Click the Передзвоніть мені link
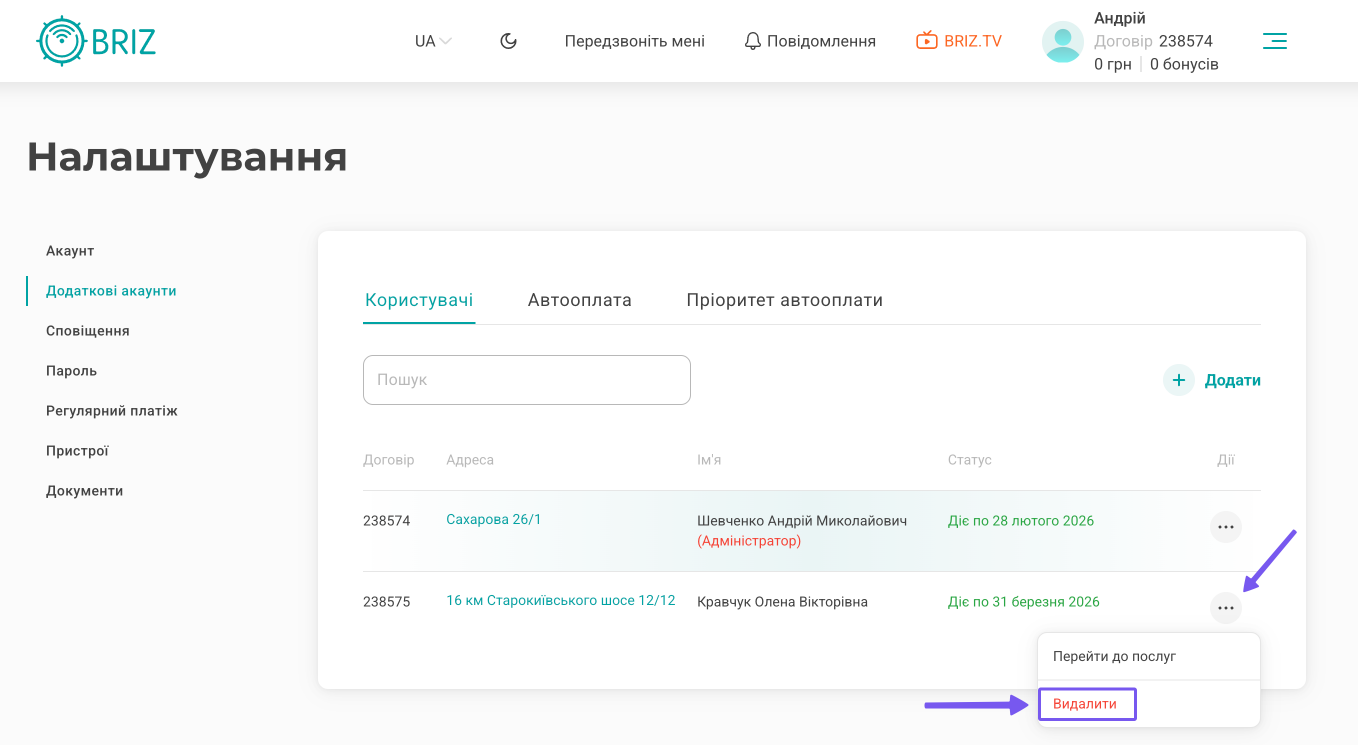Image resolution: width=1358 pixels, height=745 pixels. [634, 41]
